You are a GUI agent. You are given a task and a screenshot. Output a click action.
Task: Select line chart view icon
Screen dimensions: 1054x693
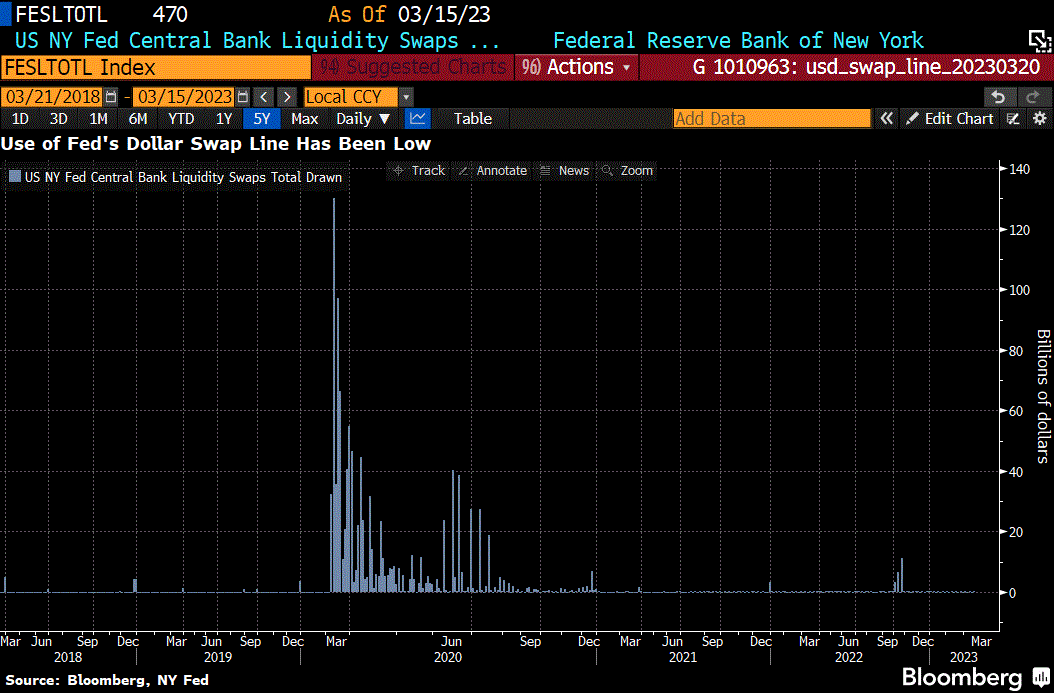click(418, 118)
